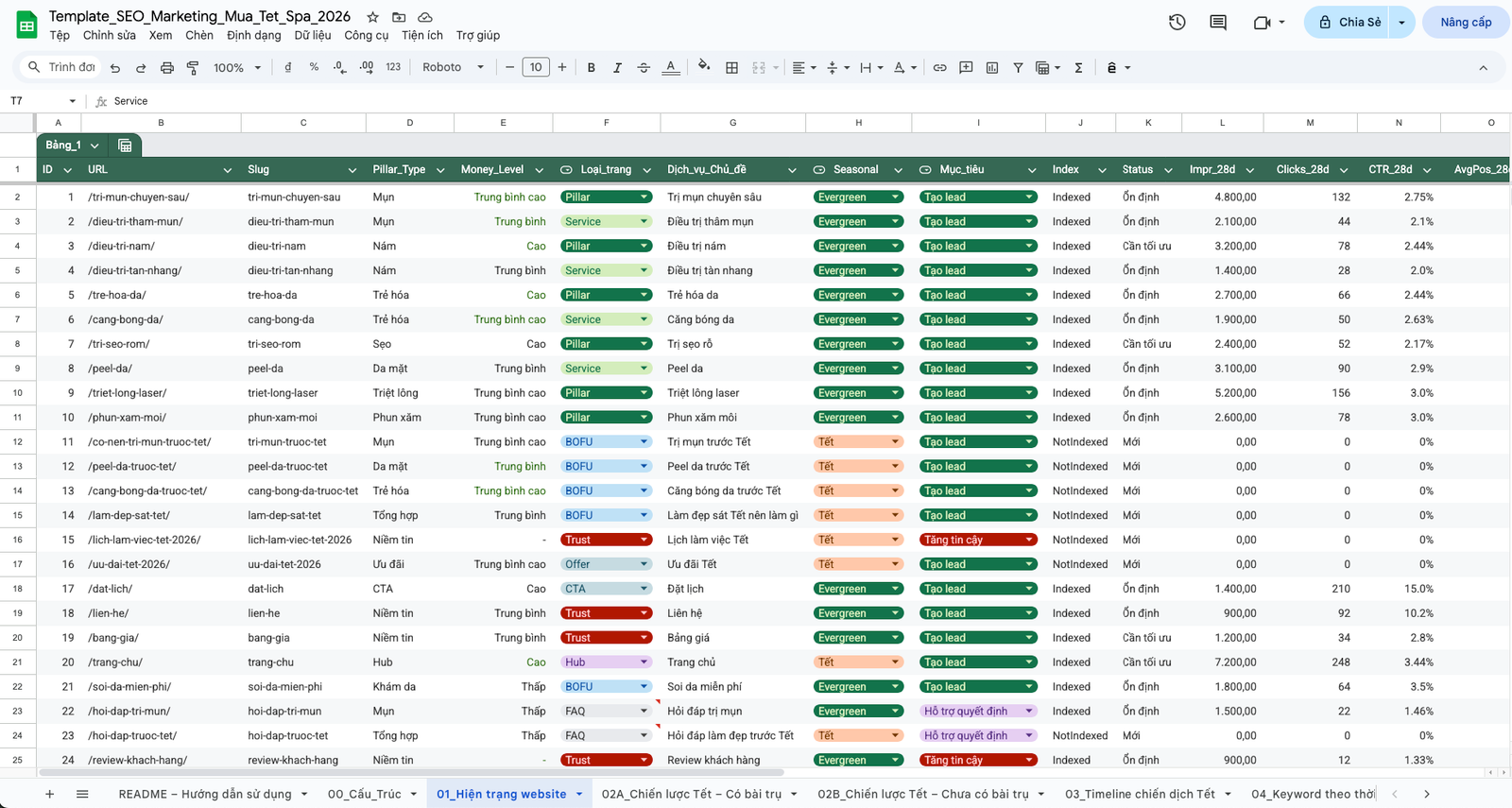The height and width of the screenshot is (808, 1512).
Task: Format as currency with đ icon
Action: click(287, 67)
